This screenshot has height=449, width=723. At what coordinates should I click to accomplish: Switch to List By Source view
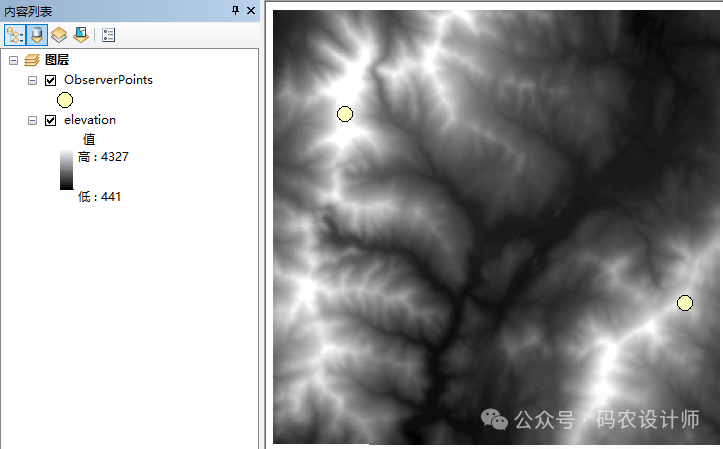(x=37, y=35)
